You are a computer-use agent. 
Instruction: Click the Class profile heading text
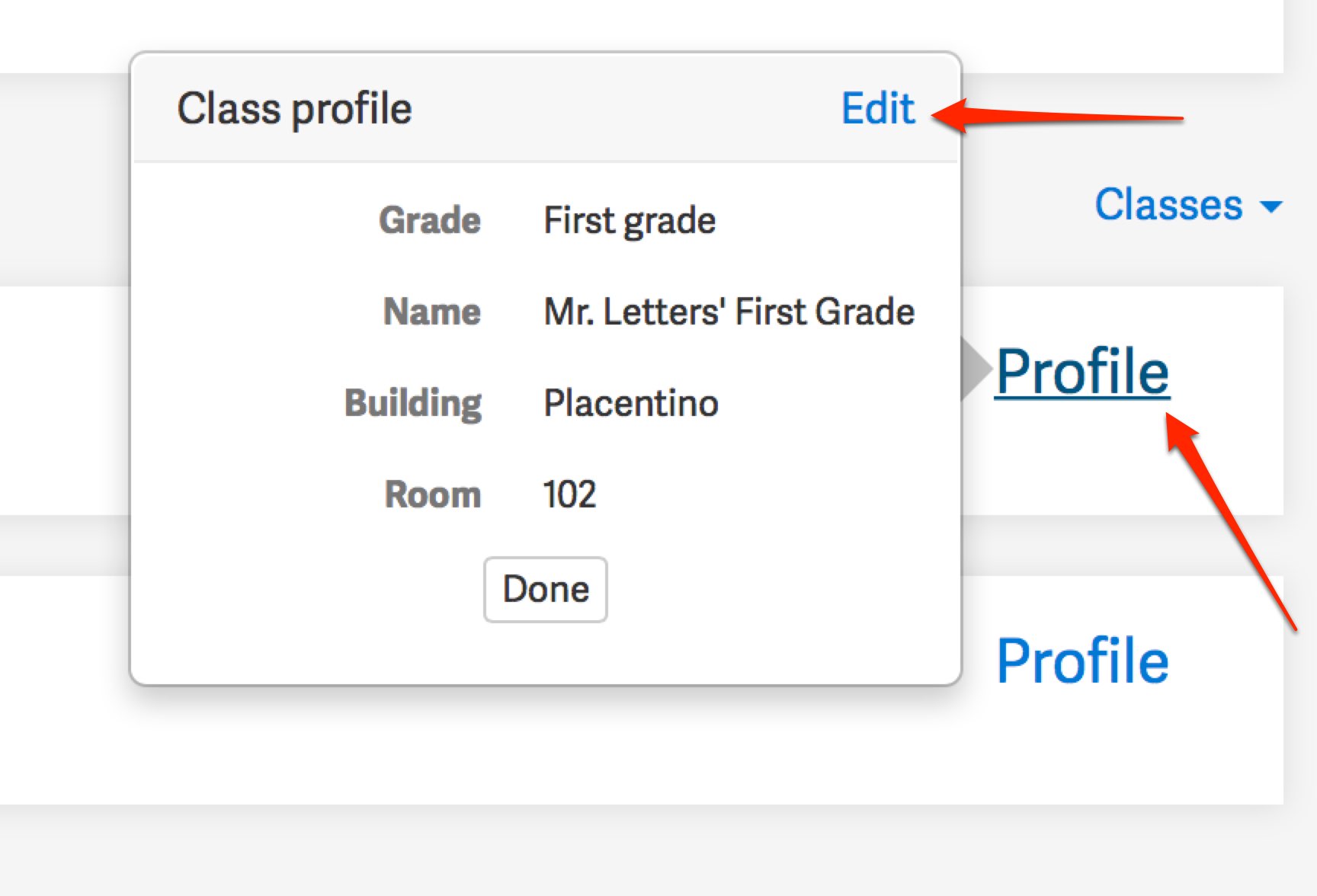pos(294,109)
